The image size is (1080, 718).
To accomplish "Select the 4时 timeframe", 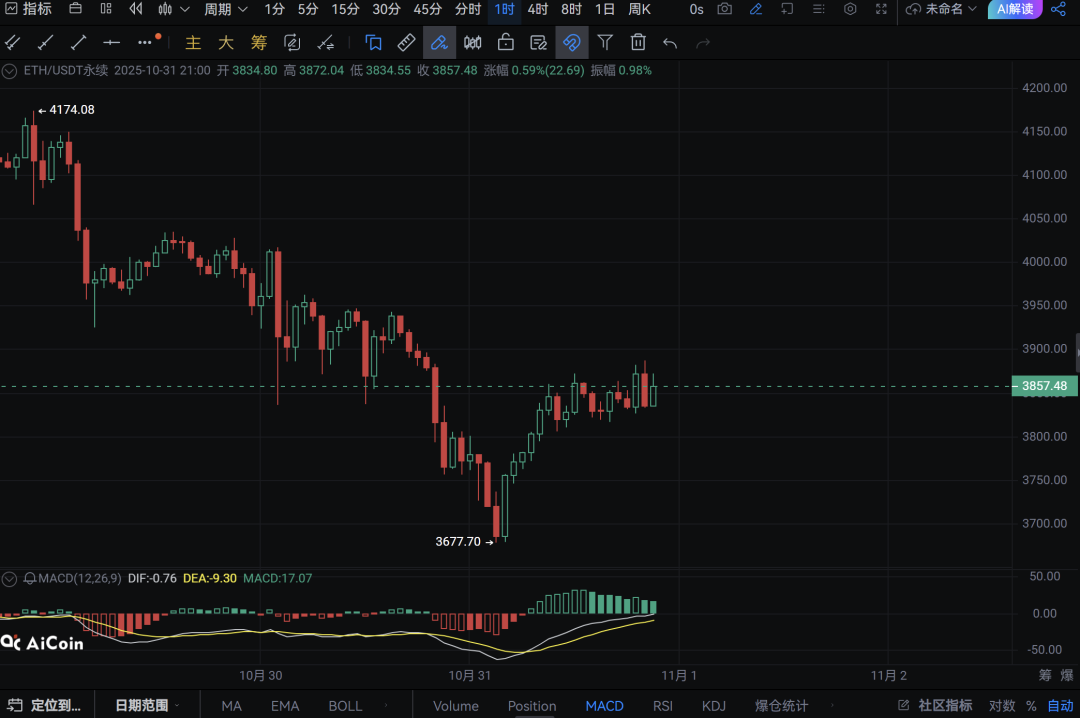I will [538, 9].
